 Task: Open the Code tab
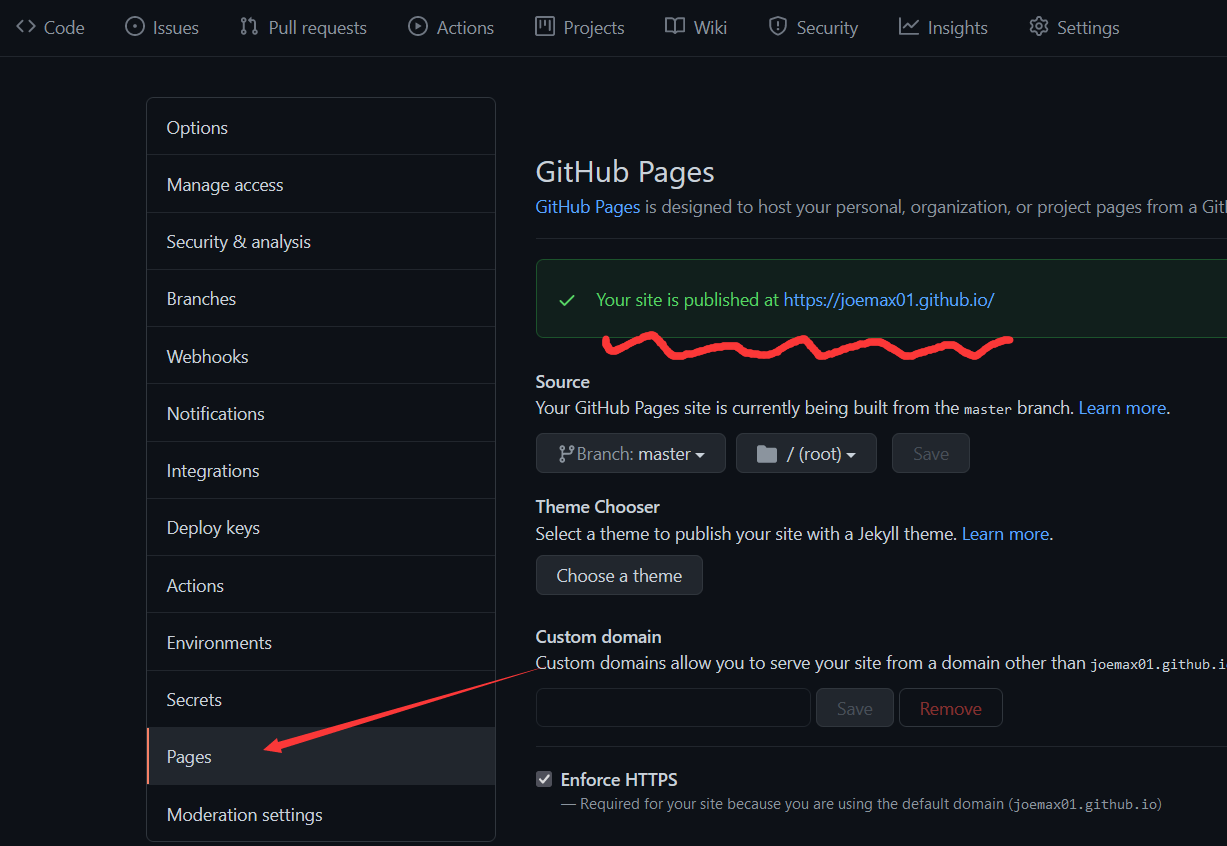tap(50, 27)
